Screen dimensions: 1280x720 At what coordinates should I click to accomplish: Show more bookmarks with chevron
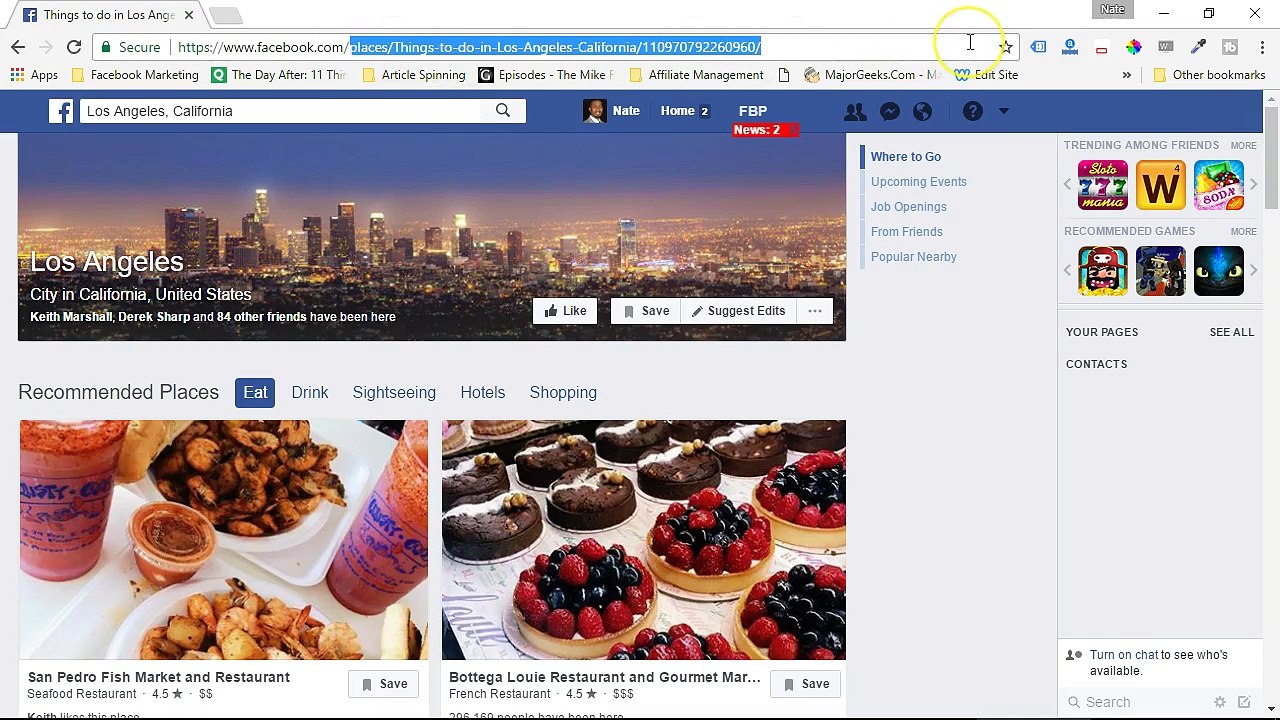1126,75
